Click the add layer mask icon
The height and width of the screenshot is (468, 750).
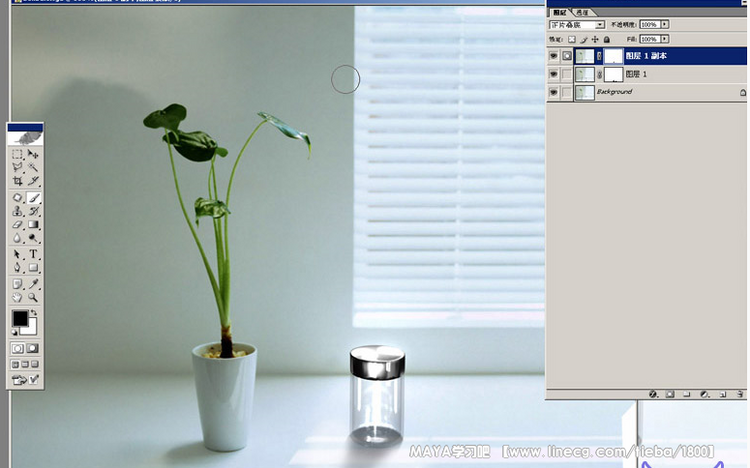point(669,394)
